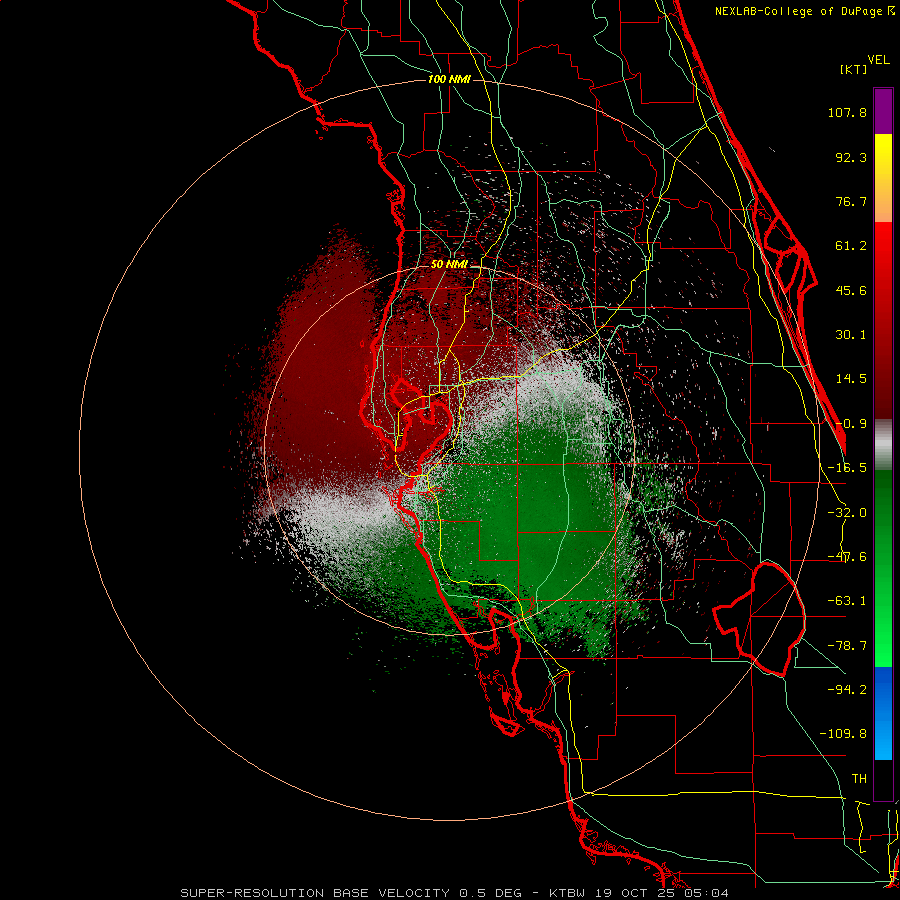Click the -32.0 velocity scale value
This screenshot has width=900, height=900.
[x=847, y=513]
